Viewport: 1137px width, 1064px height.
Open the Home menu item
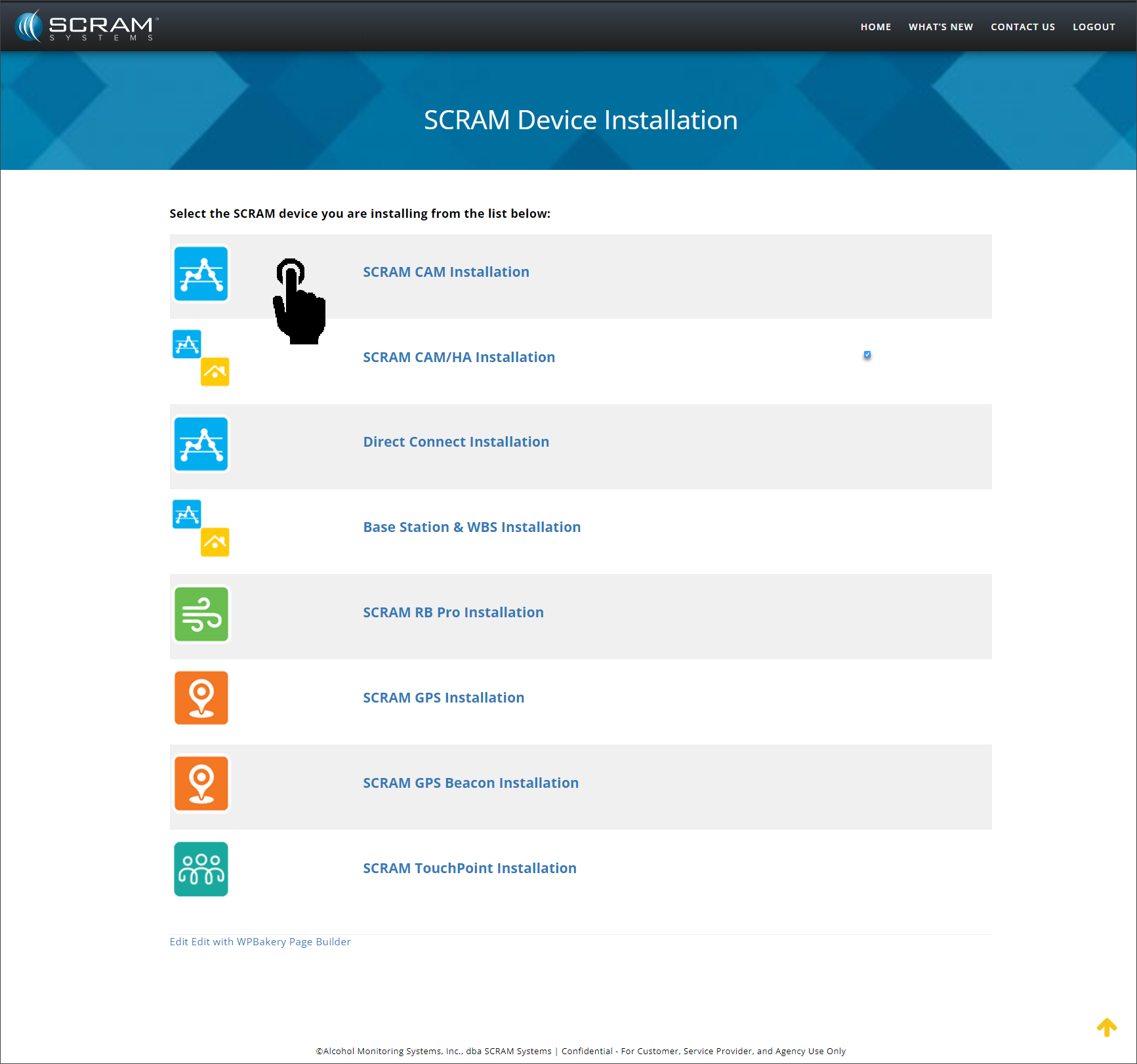pos(875,27)
